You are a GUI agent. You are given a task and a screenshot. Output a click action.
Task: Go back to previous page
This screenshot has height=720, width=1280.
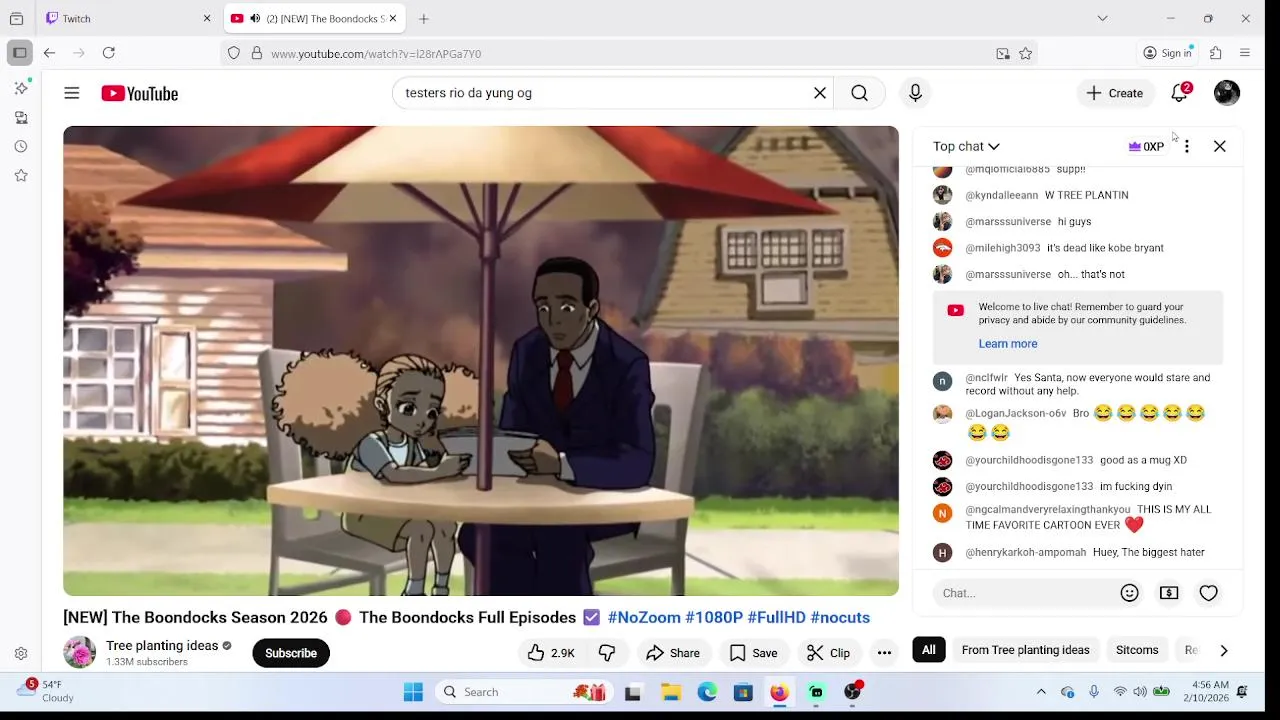(x=49, y=53)
